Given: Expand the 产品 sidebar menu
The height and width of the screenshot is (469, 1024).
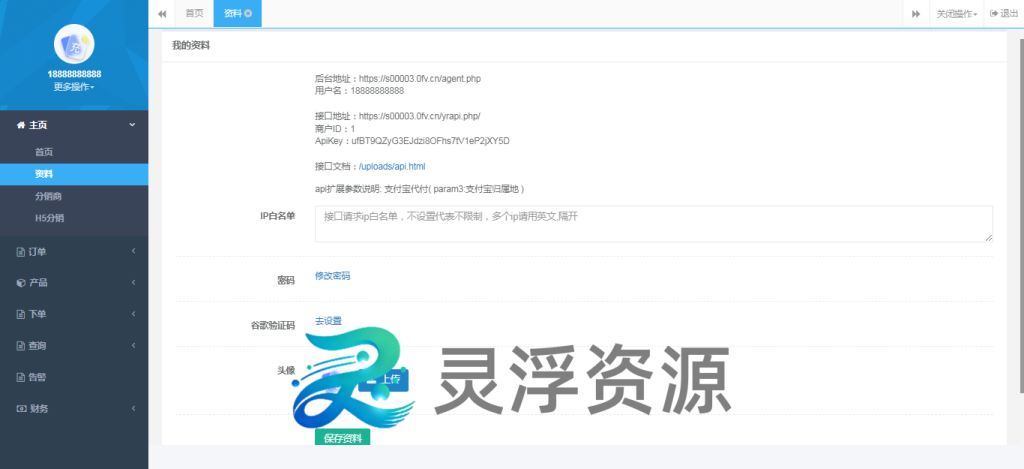Looking at the screenshot, I should [x=74, y=283].
